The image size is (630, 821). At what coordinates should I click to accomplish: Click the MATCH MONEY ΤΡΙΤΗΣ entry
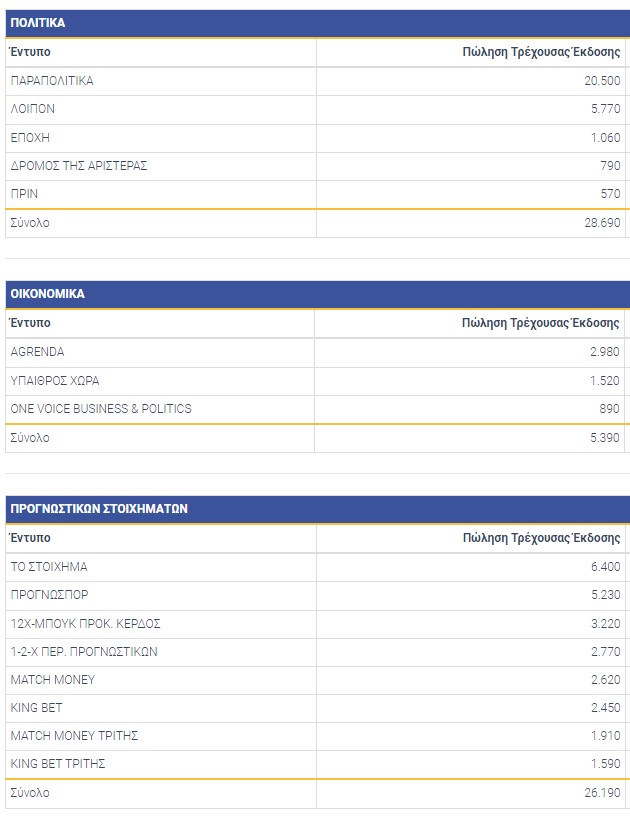click(74, 736)
